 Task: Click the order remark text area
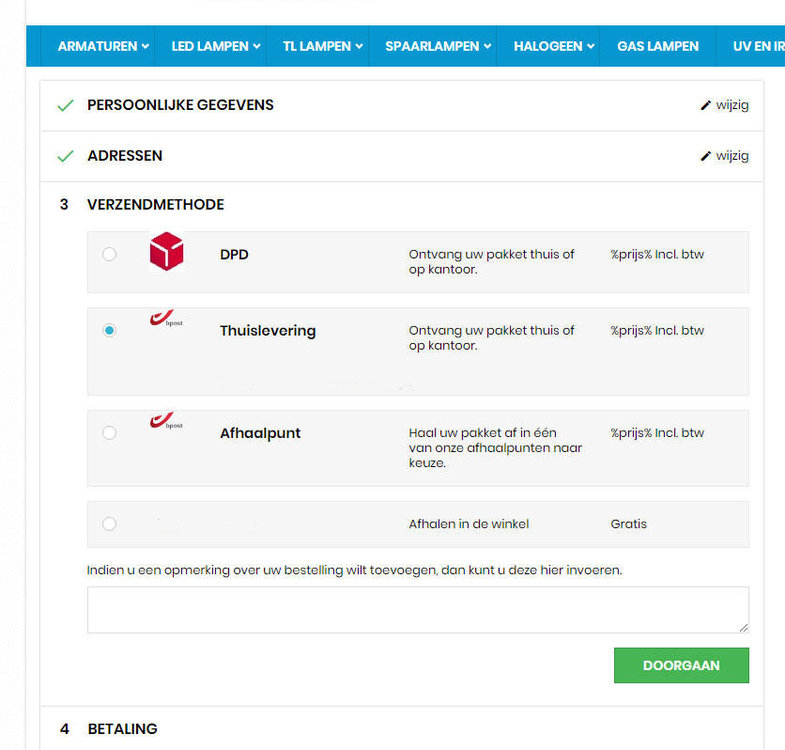click(x=418, y=610)
